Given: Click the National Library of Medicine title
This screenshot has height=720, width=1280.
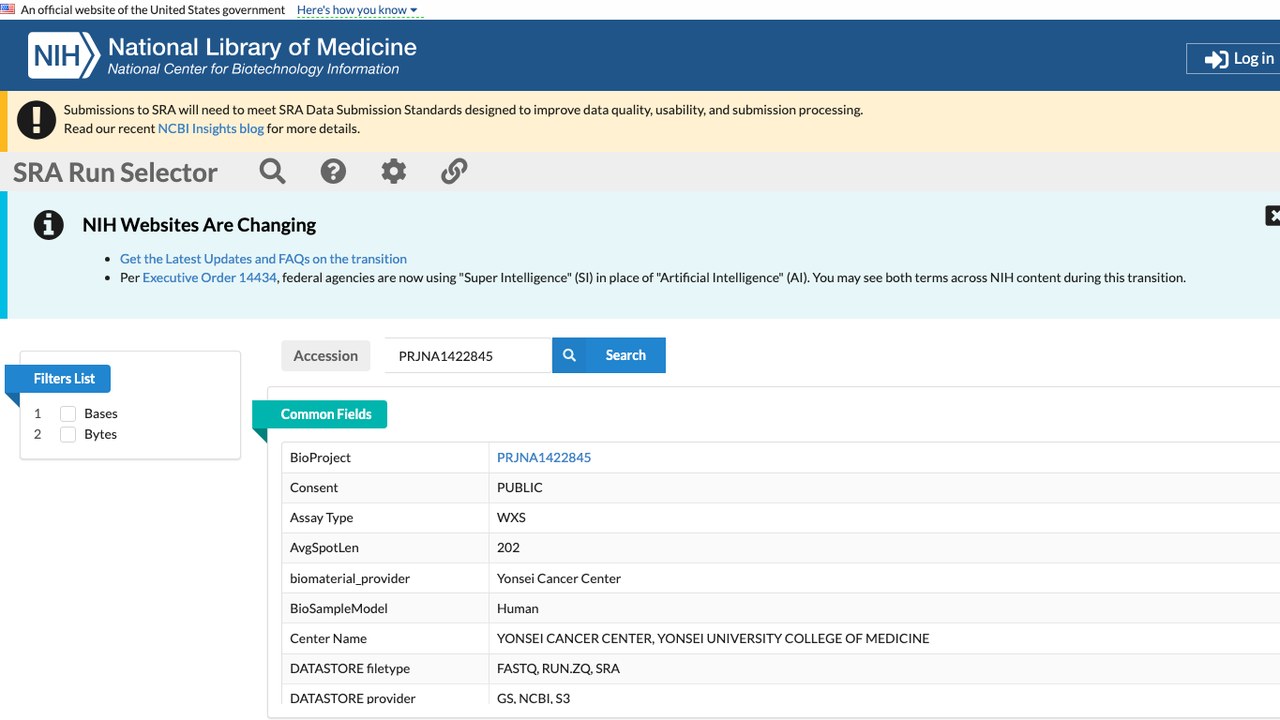Looking at the screenshot, I should pos(262,47).
